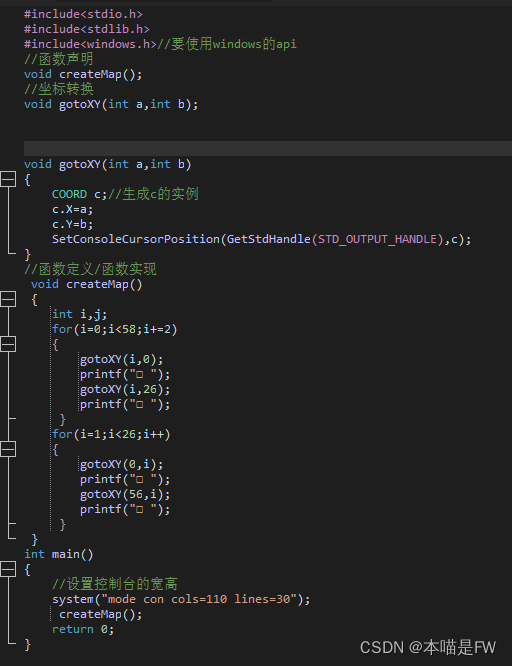The image size is (512, 666).
Task: Click the 'STD_OUTPUT_HANDLE' macro
Action: (x=377, y=240)
